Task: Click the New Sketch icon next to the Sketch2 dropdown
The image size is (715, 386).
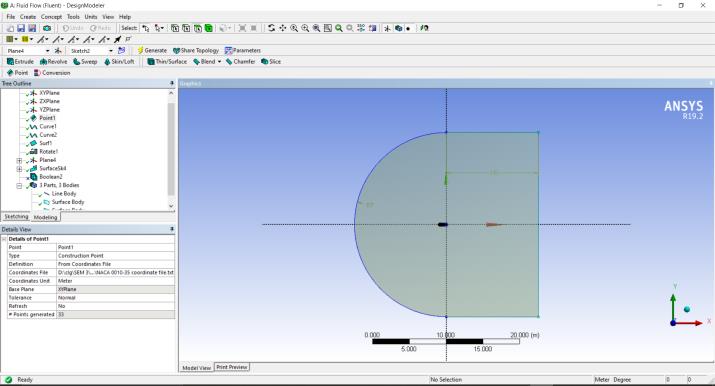Action: (121, 51)
